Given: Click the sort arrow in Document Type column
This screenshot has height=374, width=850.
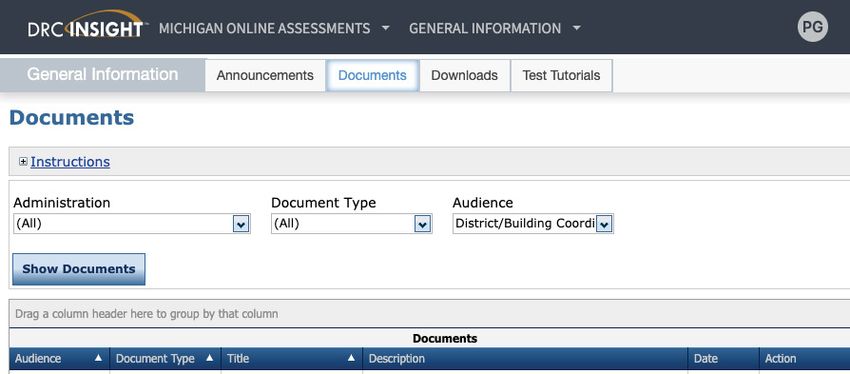Looking at the screenshot, I should click(210, 358).
